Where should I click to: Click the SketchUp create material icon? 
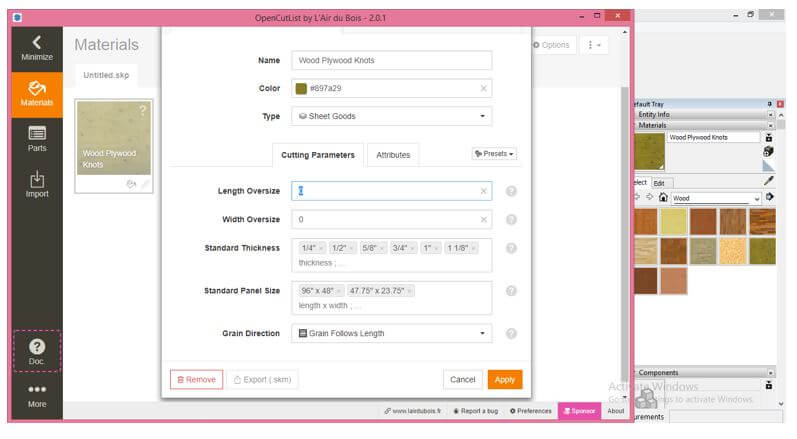click(x=769, y=151)
